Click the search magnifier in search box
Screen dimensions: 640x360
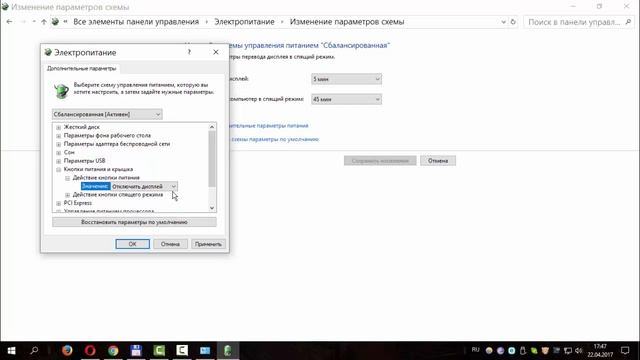coord(629,22)
